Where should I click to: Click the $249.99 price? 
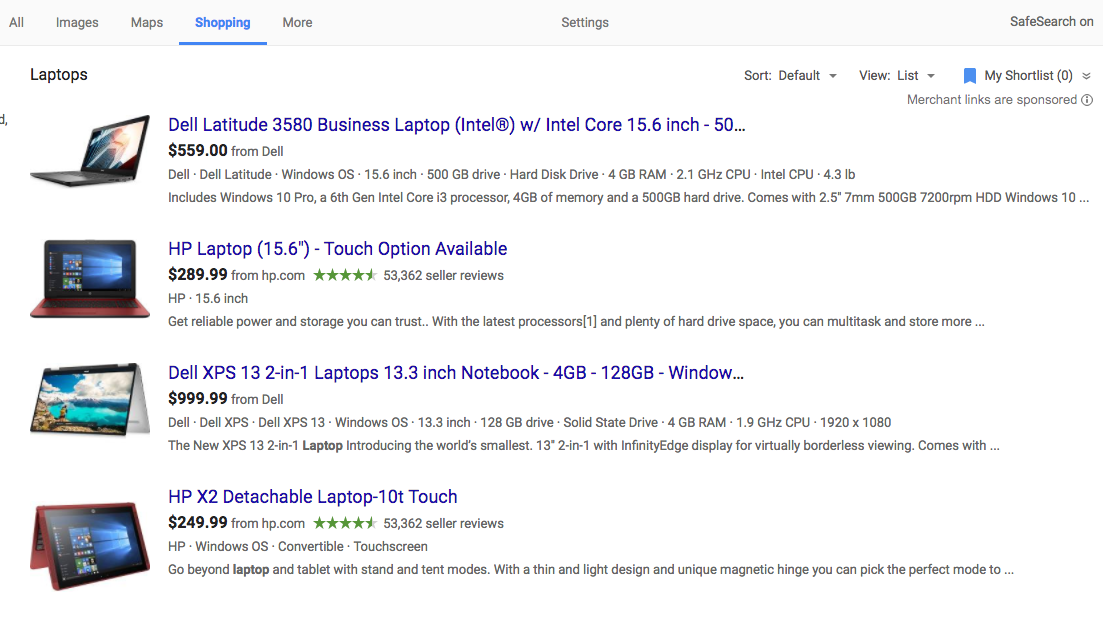pyautogui.click(x=198, y=523)
